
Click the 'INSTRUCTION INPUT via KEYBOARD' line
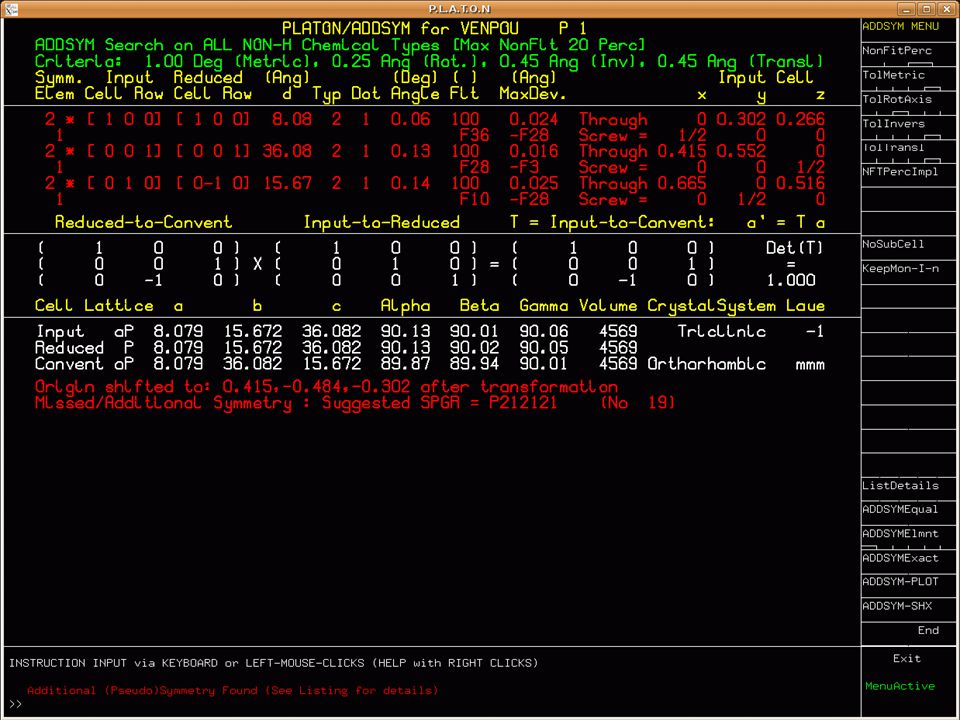pyautogui.click(x=273, y=663)
